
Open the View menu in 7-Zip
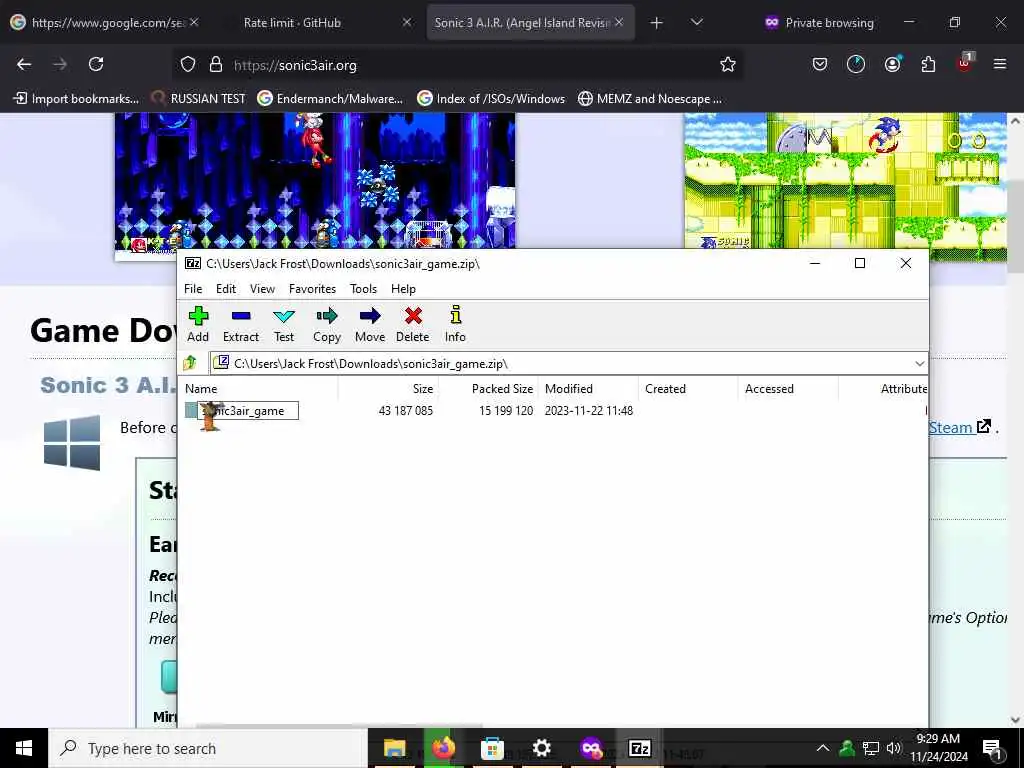(x=263, y=289)
